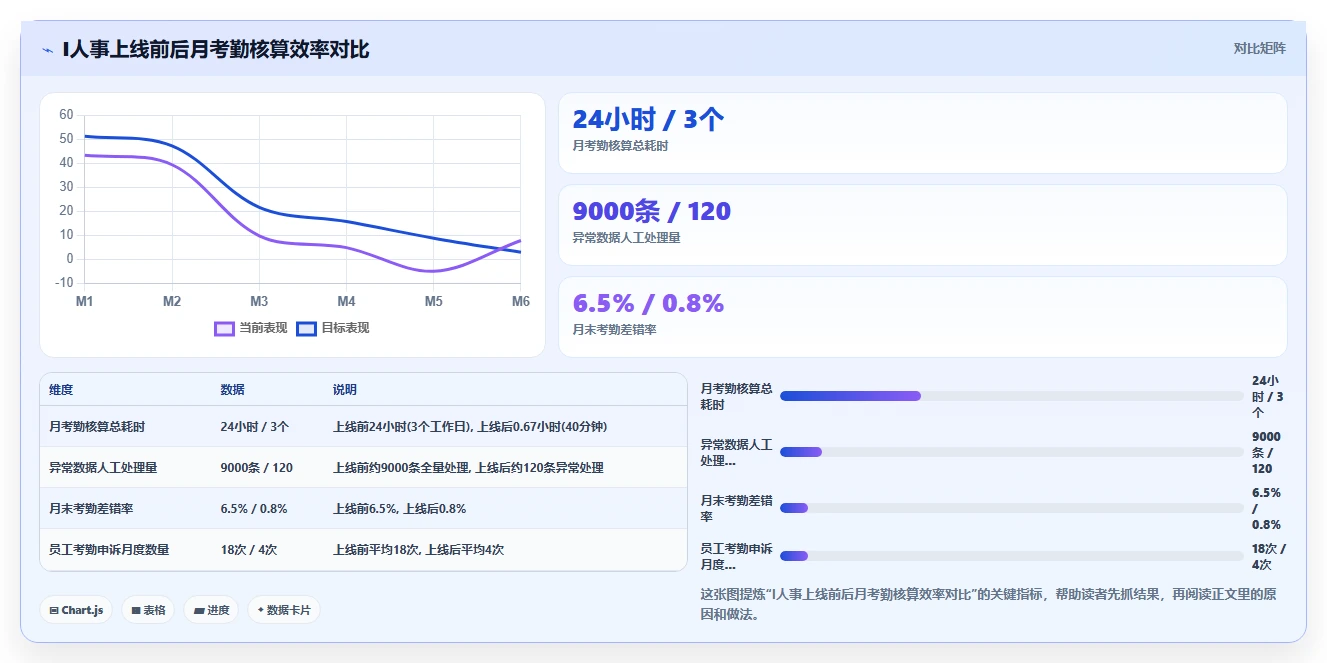
Task: Click description 上线前6.5%, 上线后0.8%
Action: (x=399, y=509)
